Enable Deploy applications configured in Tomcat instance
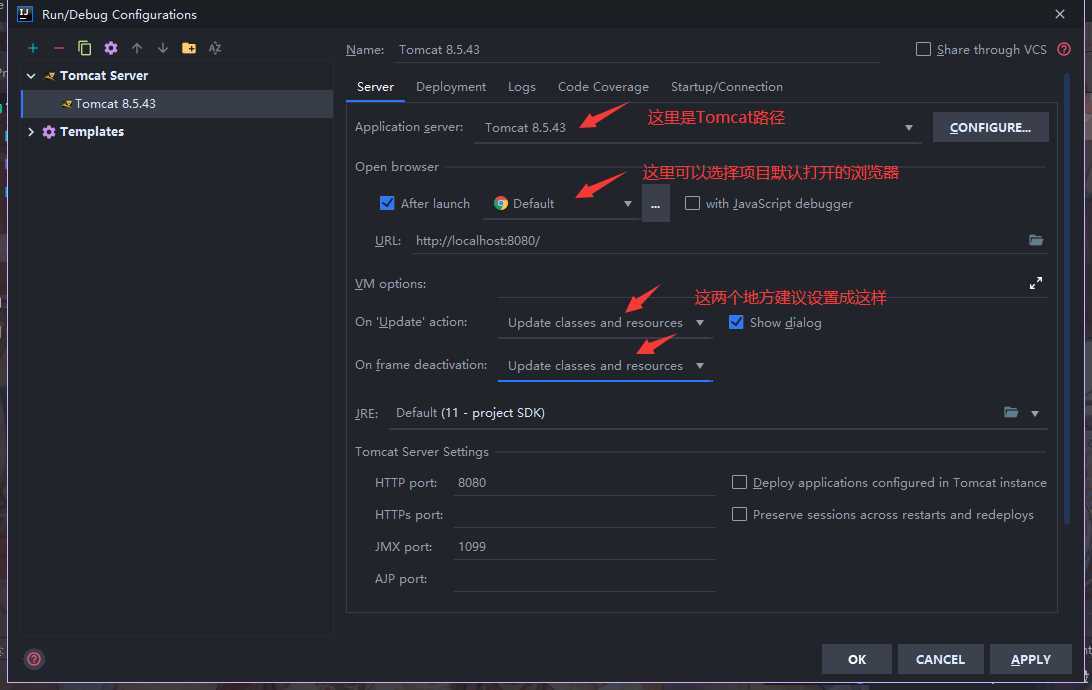The image size is (1092, 690). (x=739, y=483)
